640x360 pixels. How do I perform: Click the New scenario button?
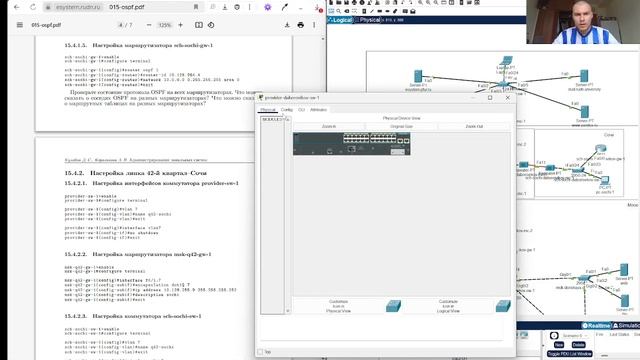(x=559, y=345)
